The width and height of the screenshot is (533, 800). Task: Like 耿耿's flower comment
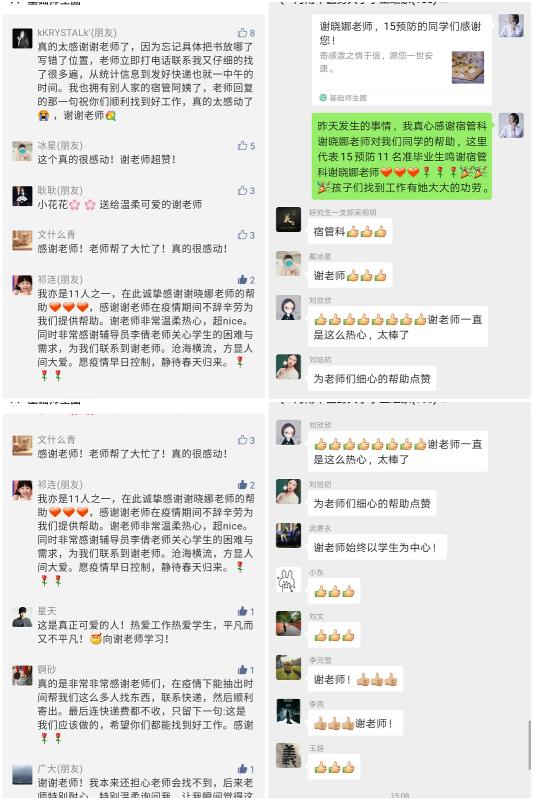242,190
